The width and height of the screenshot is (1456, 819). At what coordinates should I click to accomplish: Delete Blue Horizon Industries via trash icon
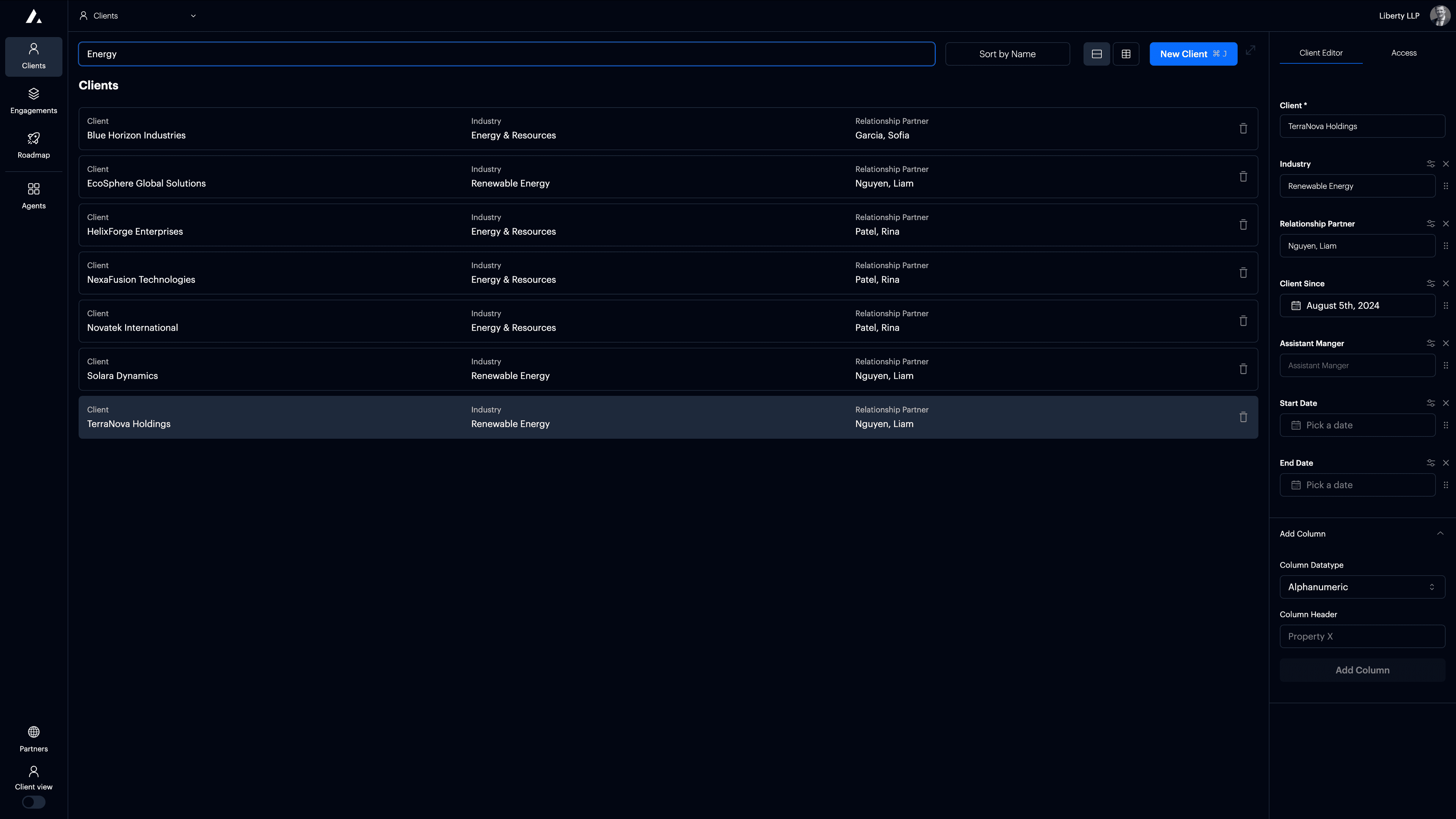tap(1243, 129)
